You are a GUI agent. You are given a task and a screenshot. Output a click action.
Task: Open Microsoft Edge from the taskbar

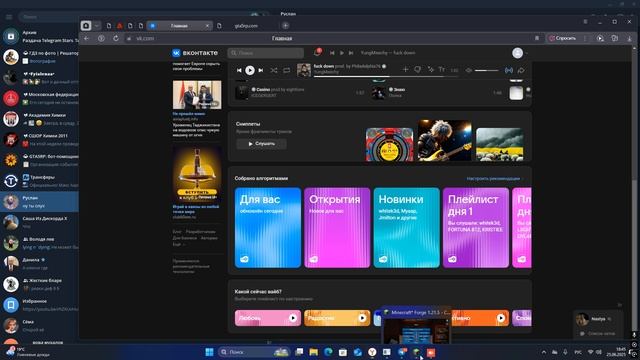[328, 352]
